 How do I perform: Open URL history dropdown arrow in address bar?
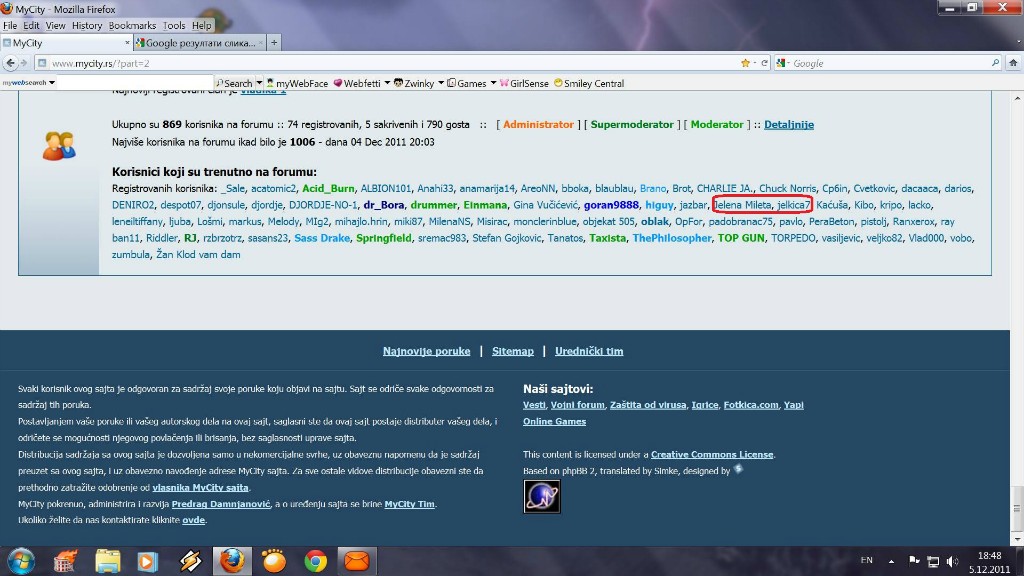[755, 63]
